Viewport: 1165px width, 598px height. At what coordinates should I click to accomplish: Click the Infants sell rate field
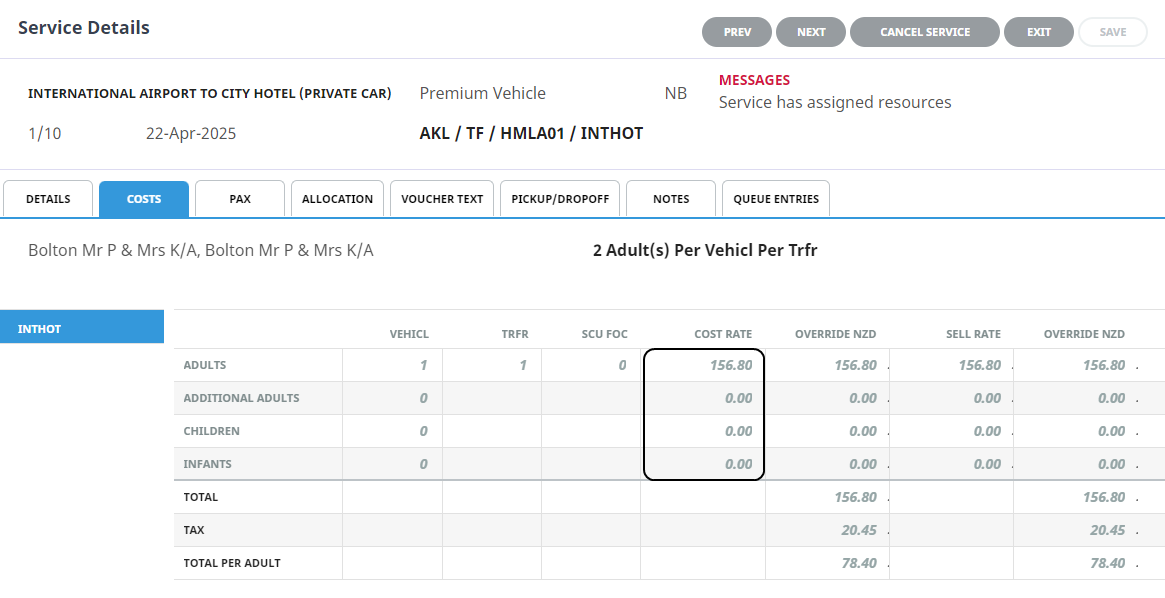pyautogui.click(x=951, y=464)
